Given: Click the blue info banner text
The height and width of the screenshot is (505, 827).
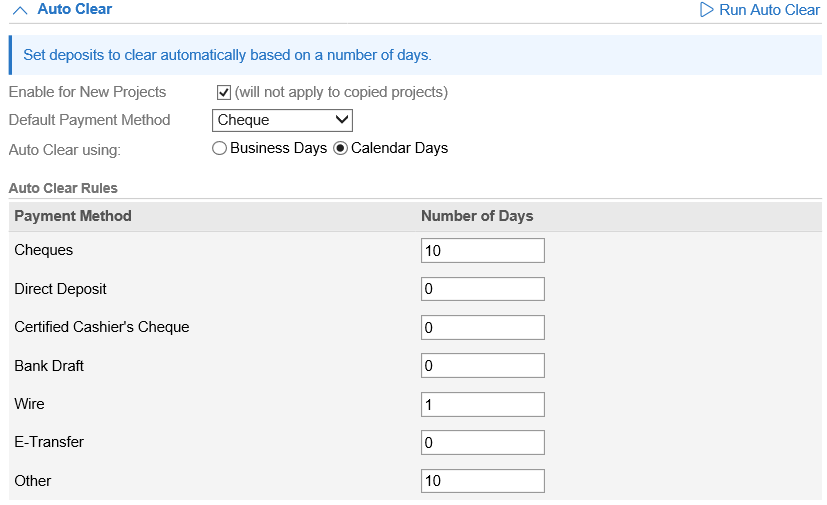Looking at the screenshot, I should pyautogui.click(x=227, y=55).
